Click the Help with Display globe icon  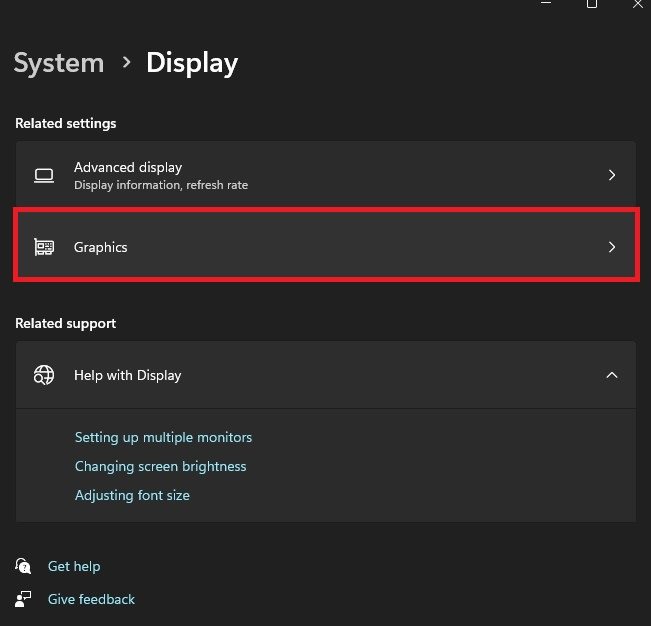point(44,375)
